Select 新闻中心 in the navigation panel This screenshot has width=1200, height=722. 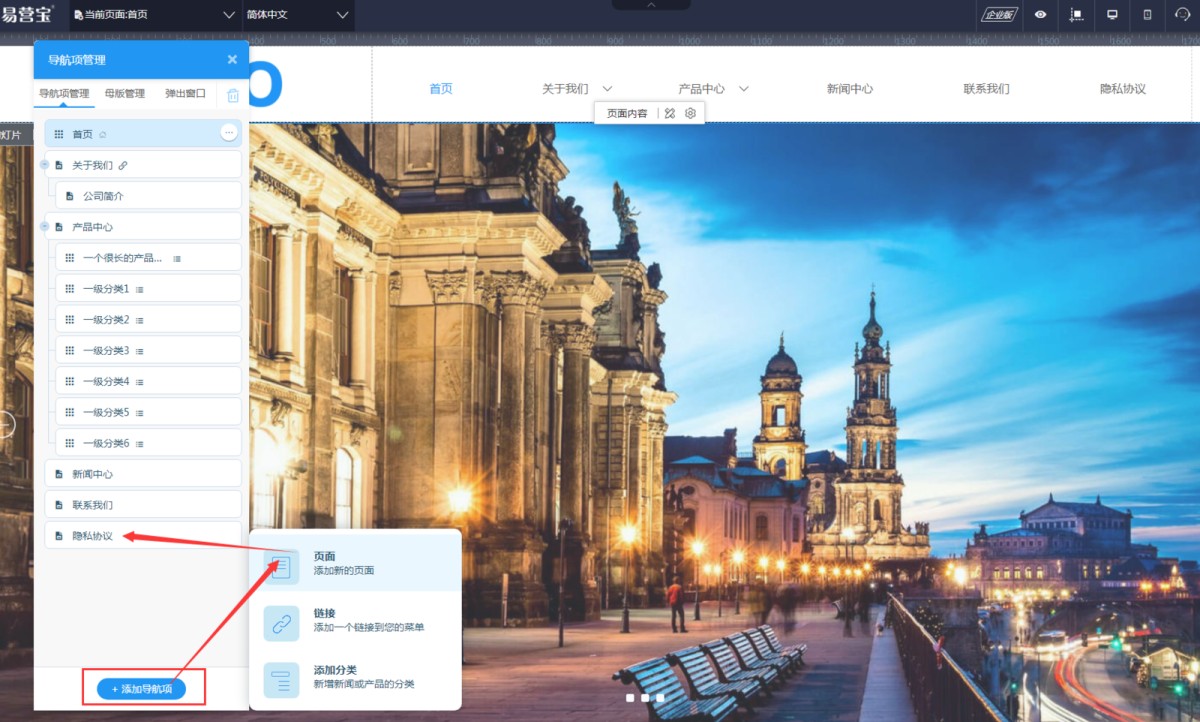click(143, 474)
